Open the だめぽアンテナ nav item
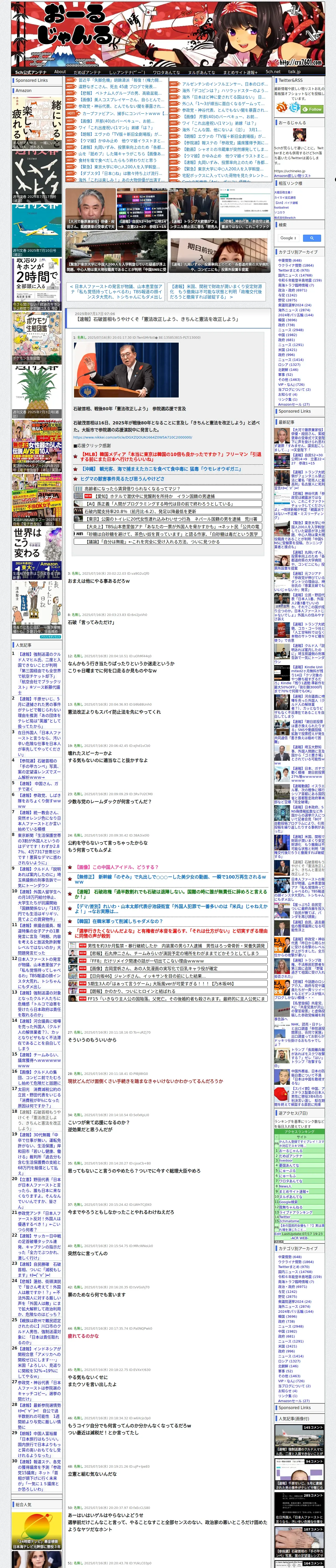Image resolution: width=336 pixels, height=1568 pixels. pos(87,72)
